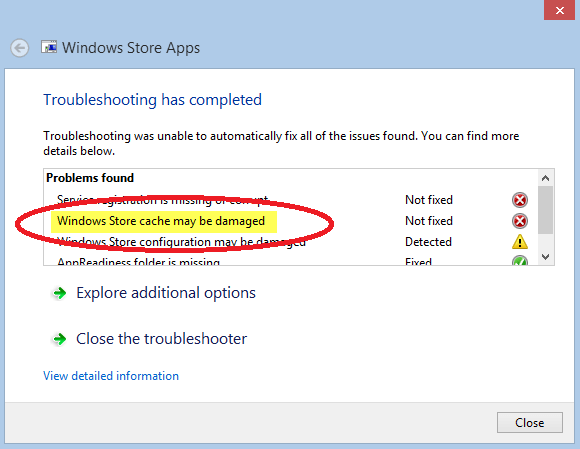
Task: Click green arrow beside Close the troubleshooter
Action: [x=60, y=339]
